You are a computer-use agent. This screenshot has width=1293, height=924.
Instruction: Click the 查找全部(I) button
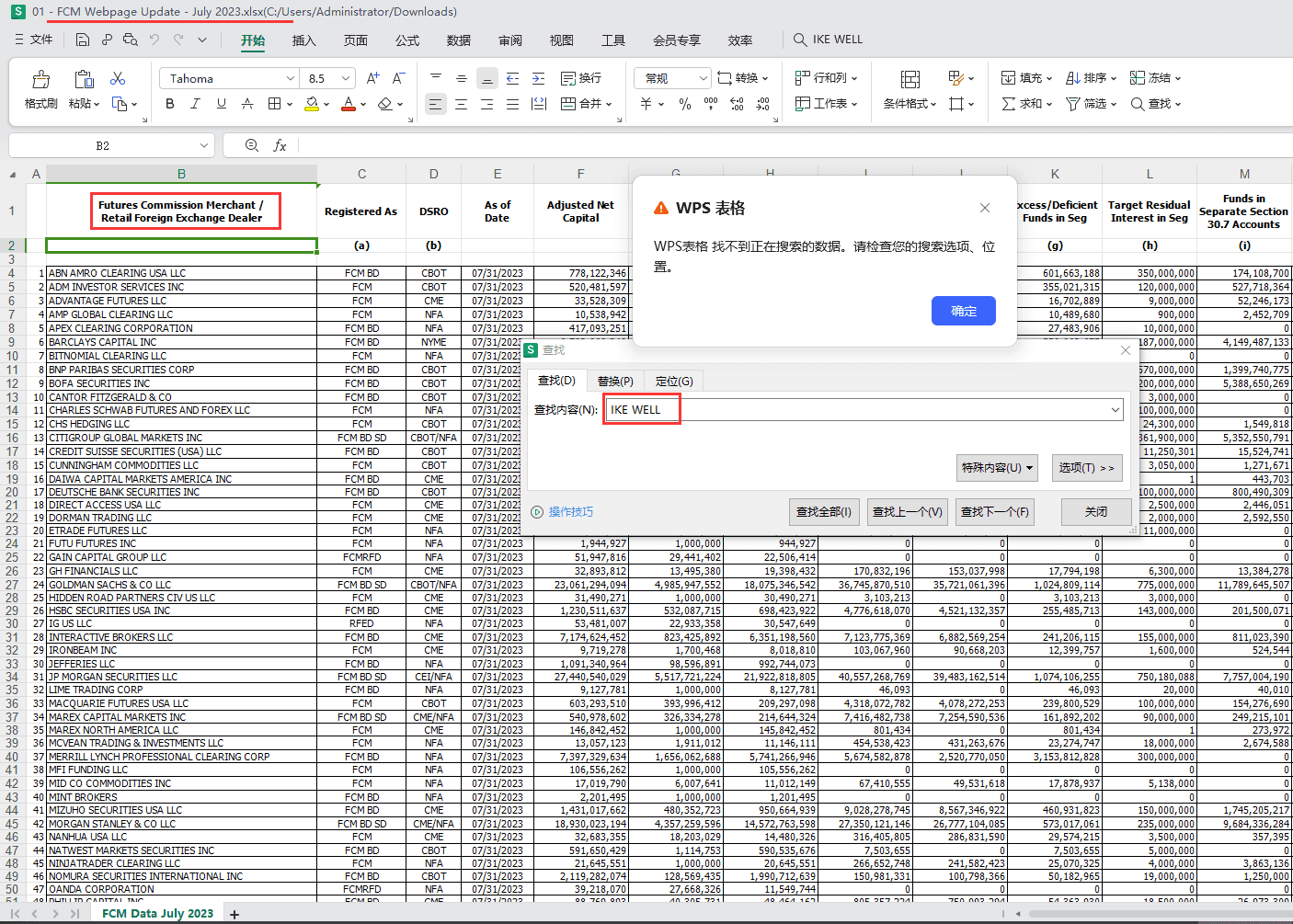pyautogui.click(x=824, y=512)
